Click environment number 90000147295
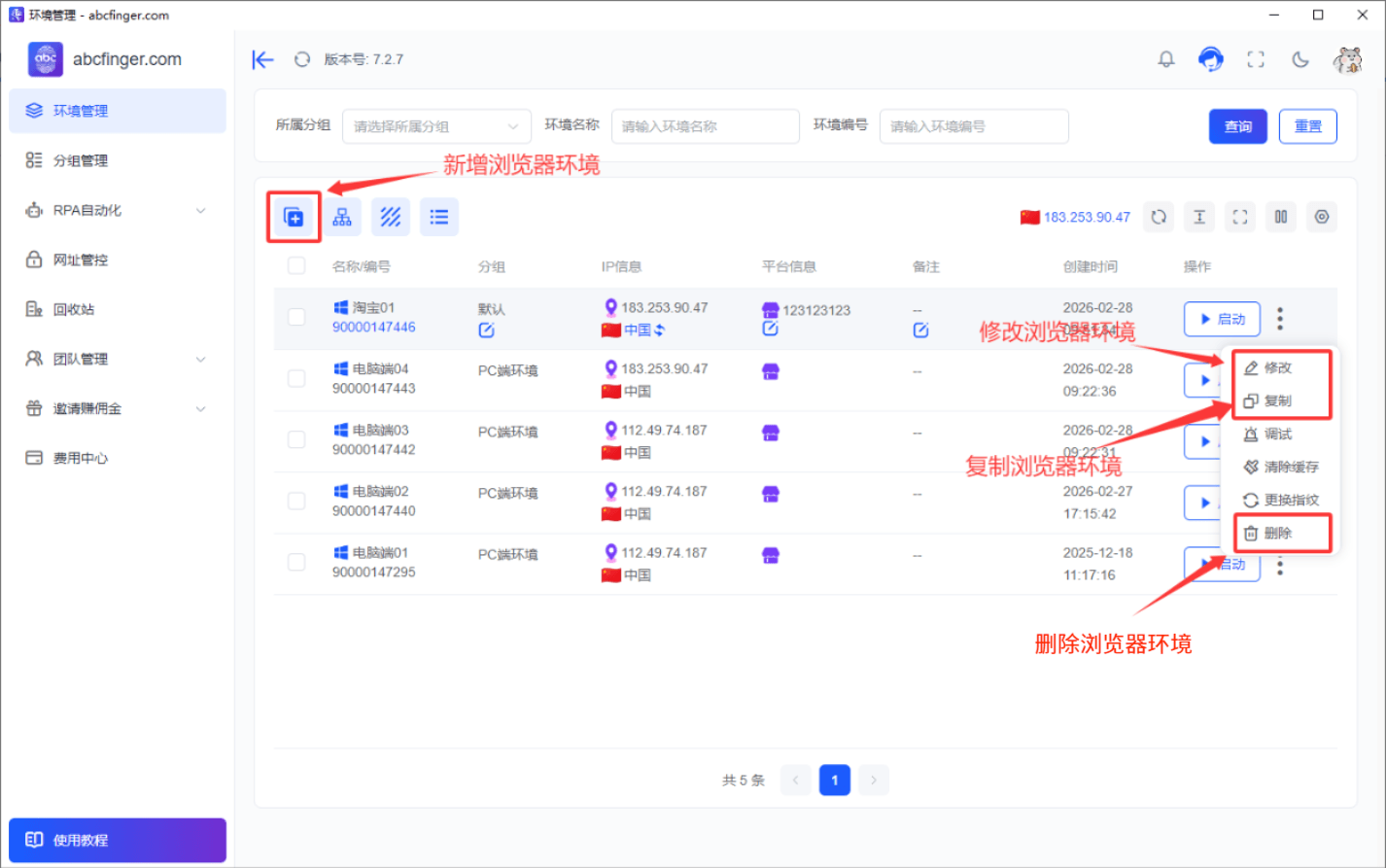The height and width of the screenshot is (868, 1386). pyautogui.click(x=373, y=573)
